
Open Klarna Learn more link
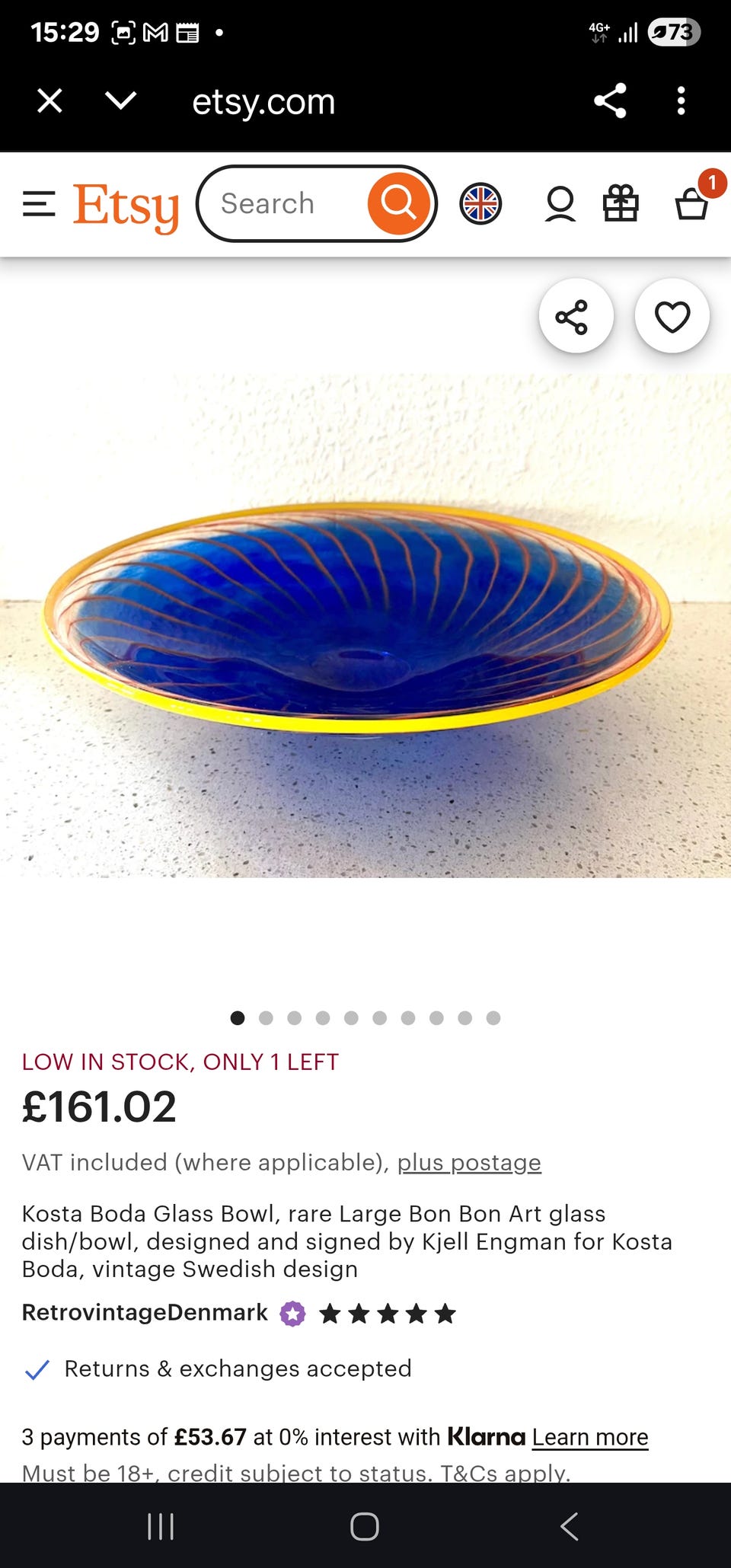coord(590,1437)
